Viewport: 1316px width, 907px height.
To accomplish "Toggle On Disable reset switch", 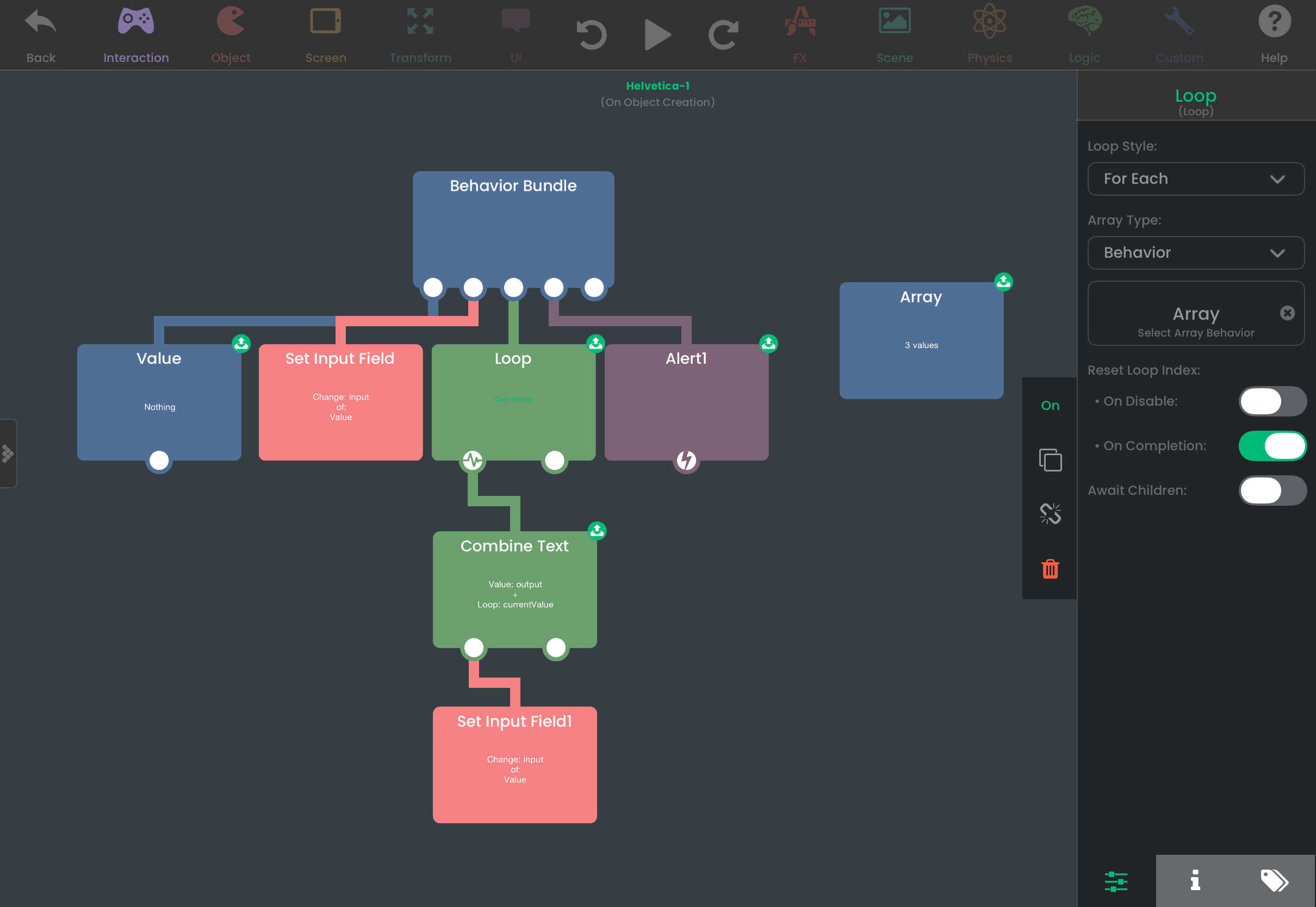I will [x=1272, y=401].
